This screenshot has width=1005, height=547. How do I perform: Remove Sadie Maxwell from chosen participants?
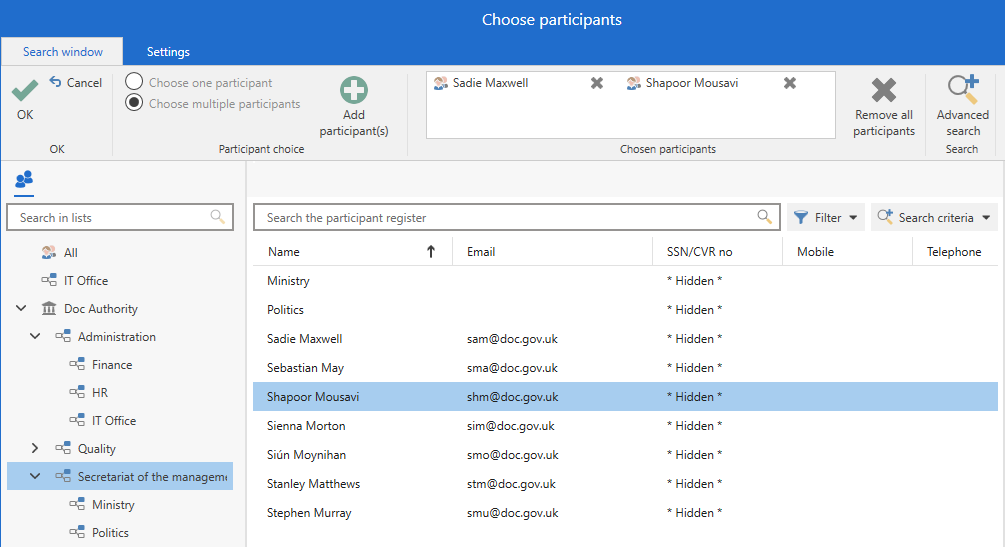pos(597,83)
